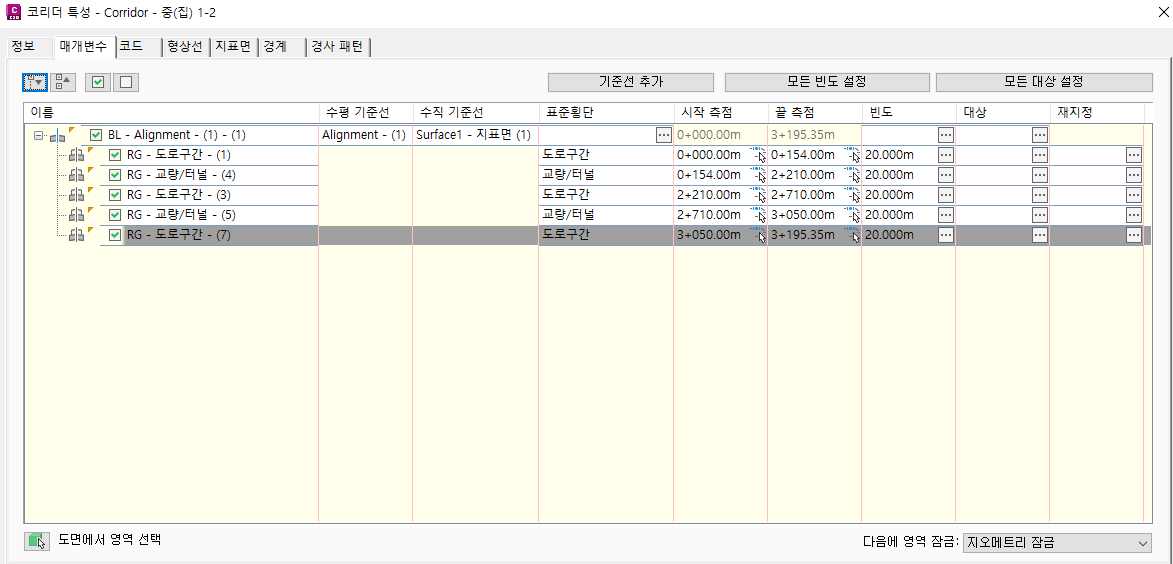Viewport: 1173px width, 564px height.
Task: Select the Surface1 - 지표면 (1) cell
Action: pos(475,135)
